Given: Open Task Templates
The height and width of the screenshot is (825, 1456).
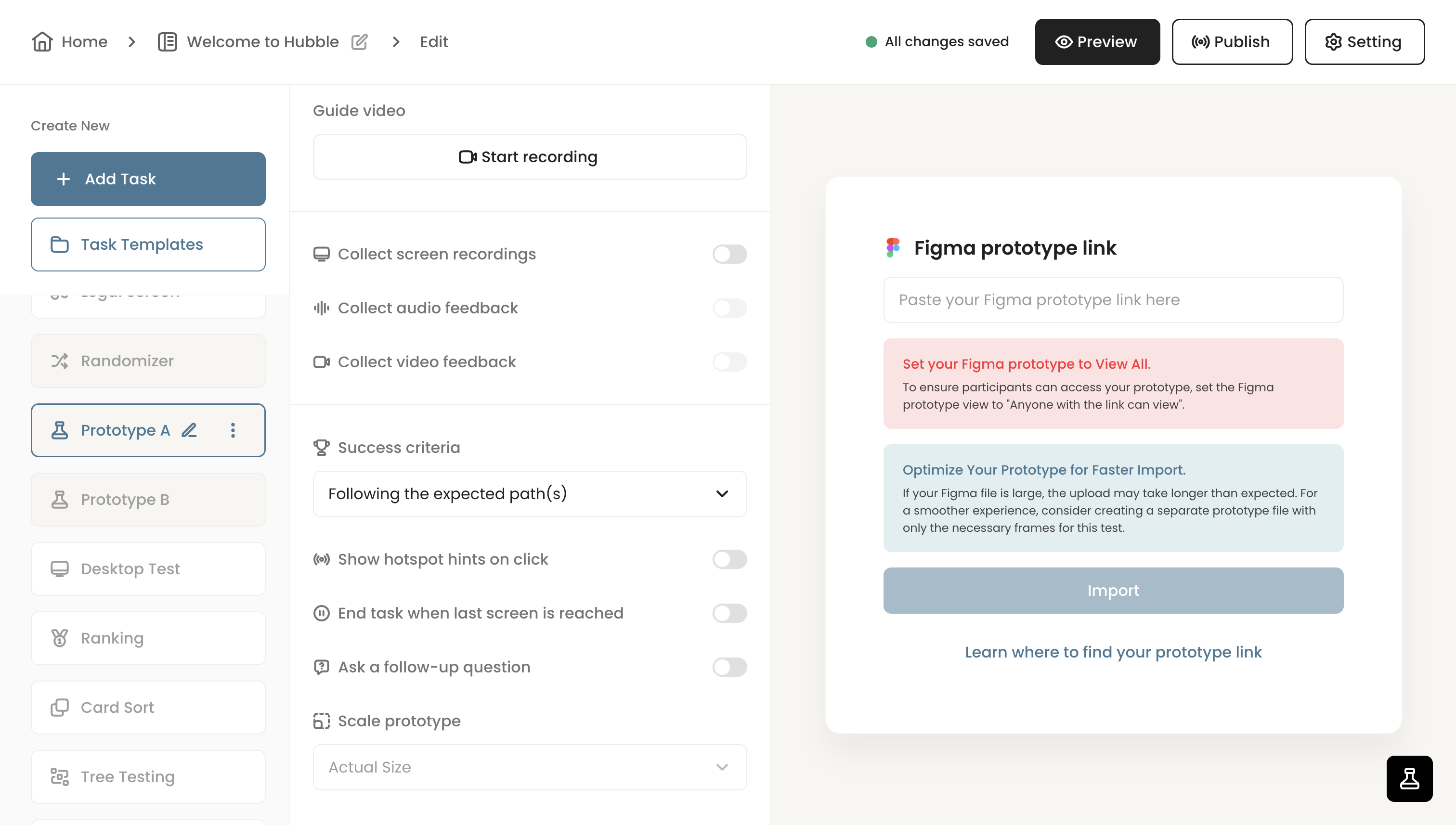Looking at the screenshot, I should (x=148, y=244).
